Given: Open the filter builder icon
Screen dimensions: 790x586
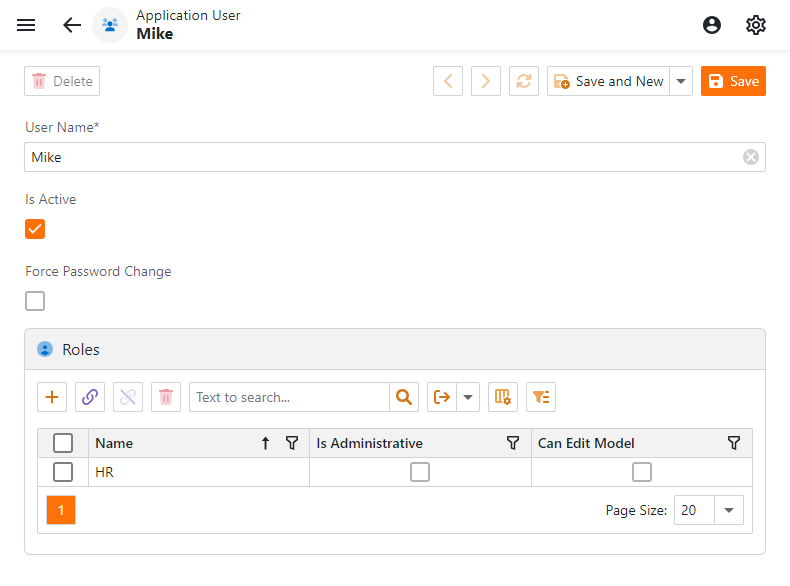Looking at the screenshot, I should coord(541,397).
